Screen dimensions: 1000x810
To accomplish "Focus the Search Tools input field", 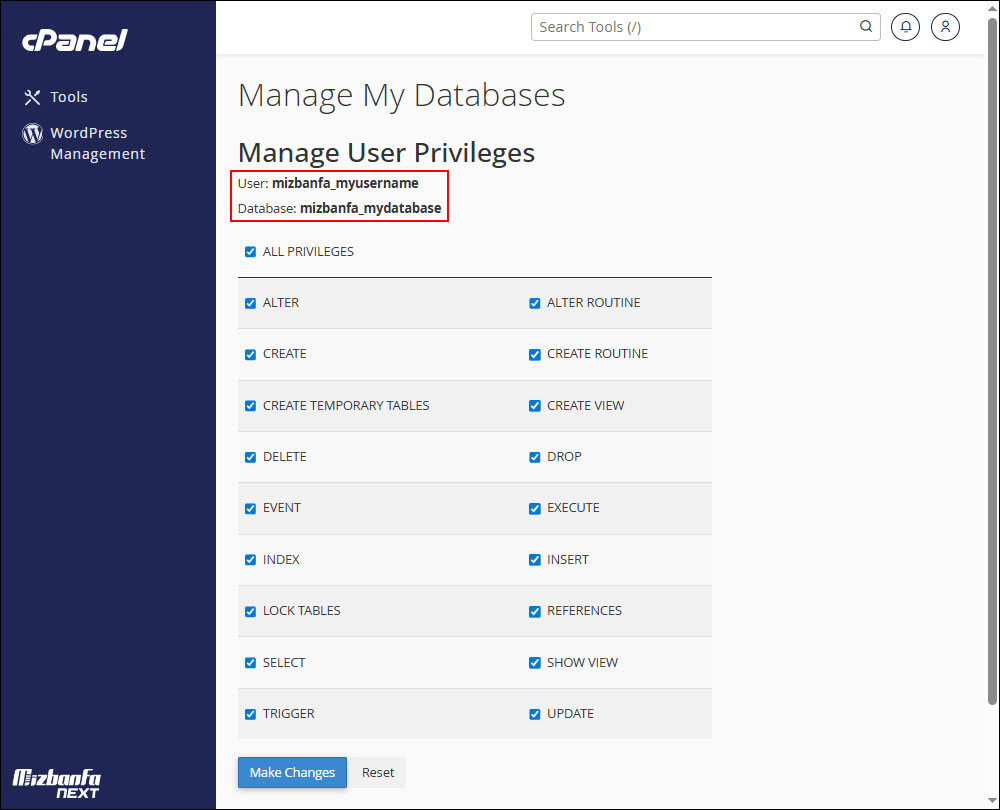I will (695, 27).
